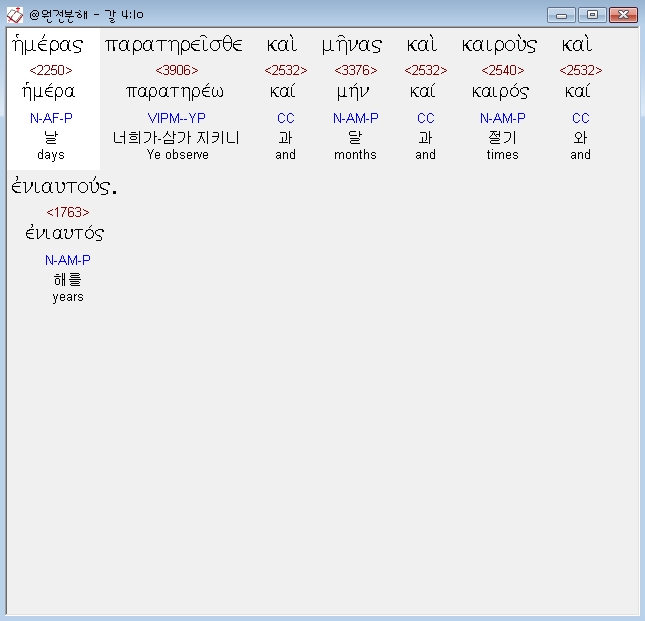Close the 원전분해 window
The image size is (645, 621).
pos(623,15)
